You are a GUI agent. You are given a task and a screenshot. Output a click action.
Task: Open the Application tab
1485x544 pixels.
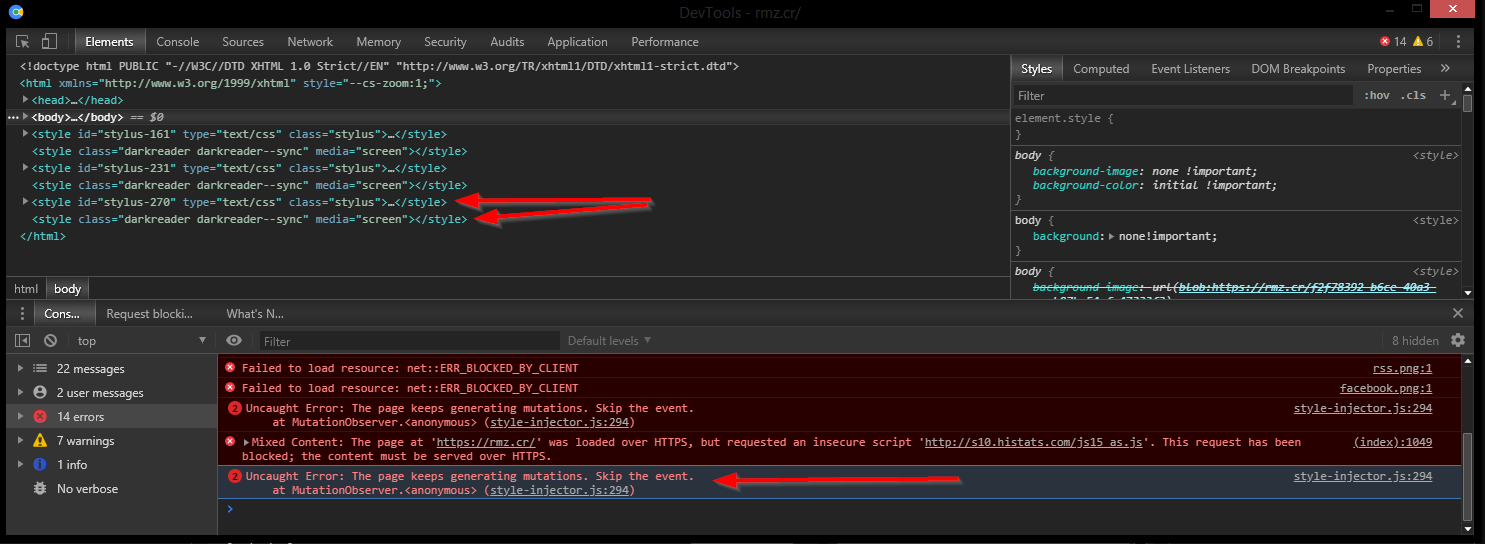[577, 41]
